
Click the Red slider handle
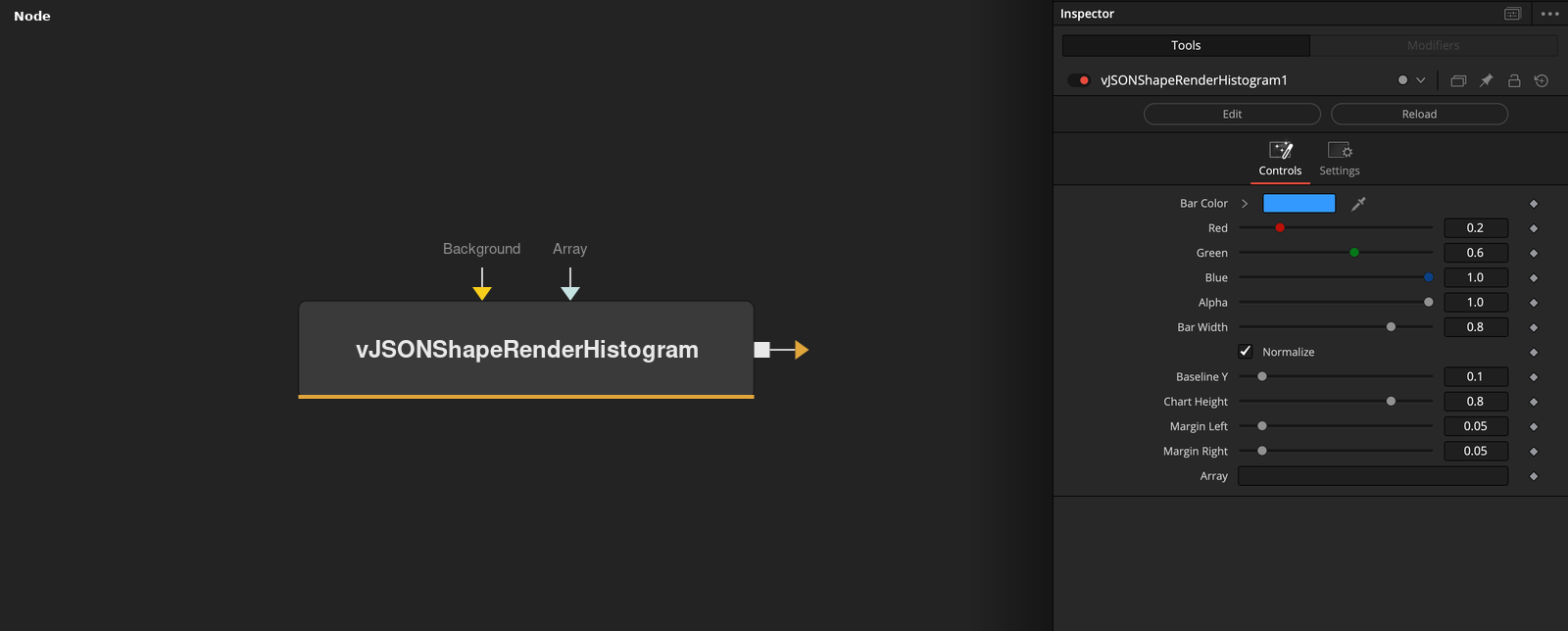[x=1280, y=227]
